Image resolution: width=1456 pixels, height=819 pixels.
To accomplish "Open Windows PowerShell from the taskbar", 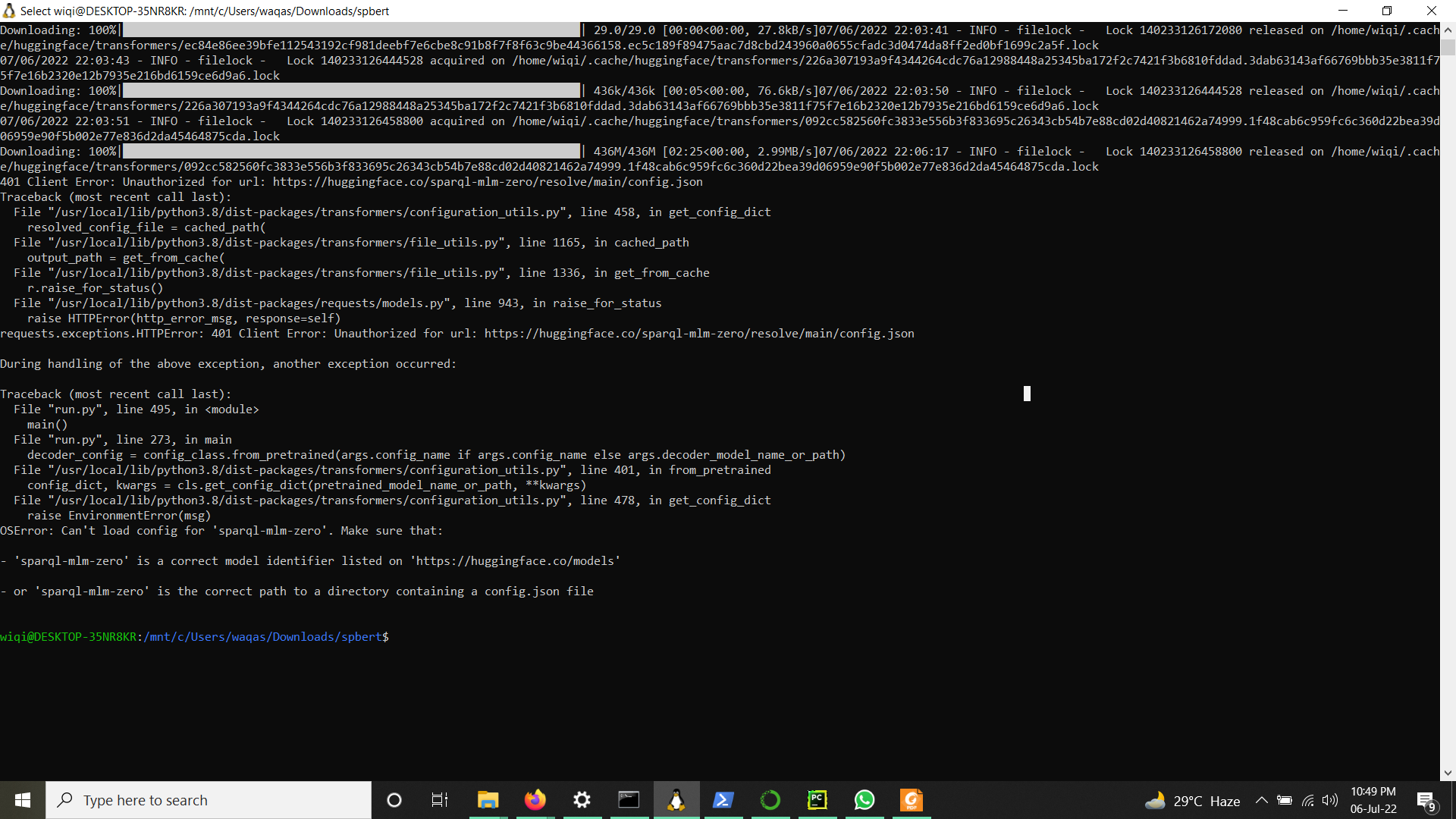I will 723,800.
